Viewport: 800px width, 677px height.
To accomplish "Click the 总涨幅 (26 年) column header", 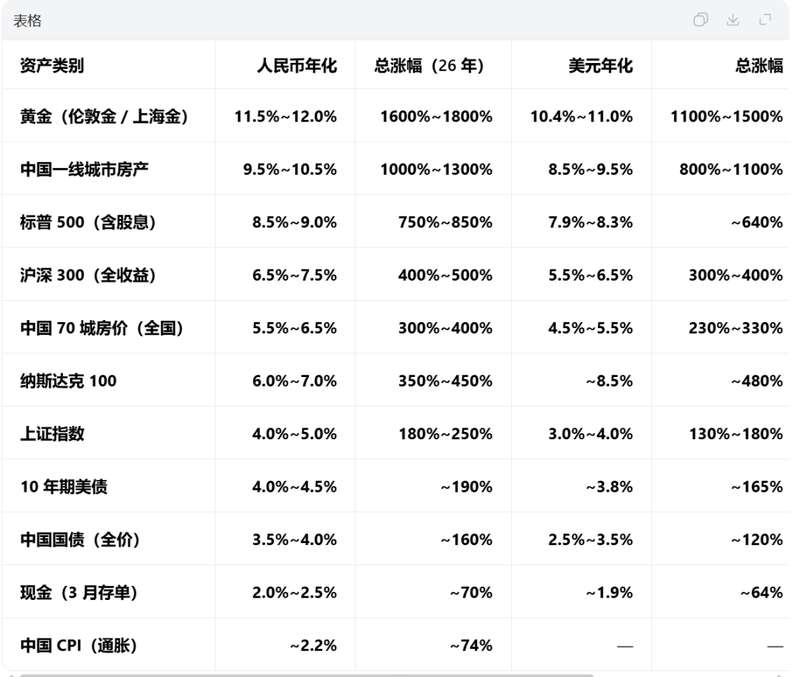I will pos(430,66).
